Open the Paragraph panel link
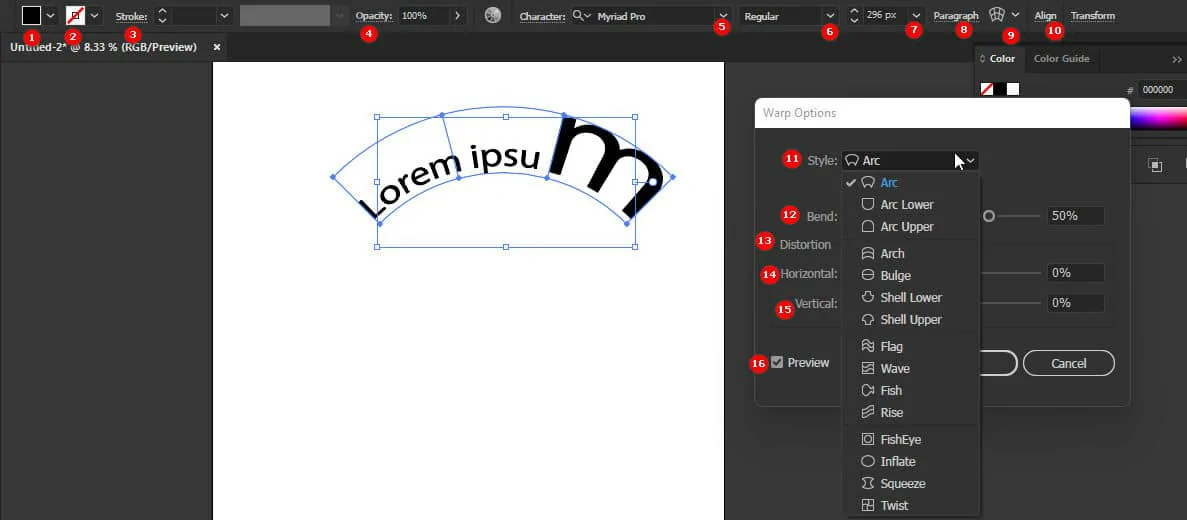 956,16
